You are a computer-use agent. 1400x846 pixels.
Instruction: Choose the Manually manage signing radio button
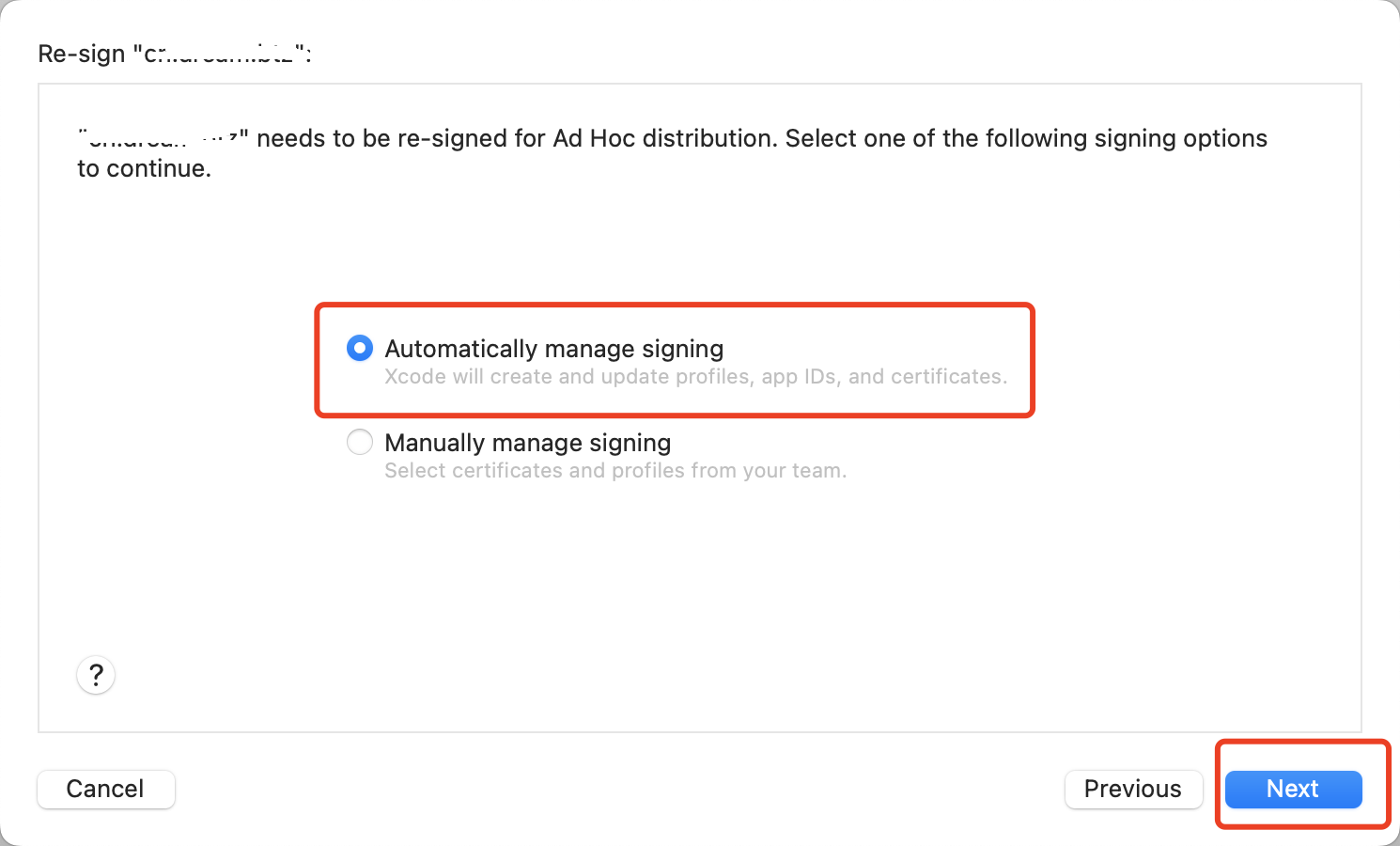point(360,442)
